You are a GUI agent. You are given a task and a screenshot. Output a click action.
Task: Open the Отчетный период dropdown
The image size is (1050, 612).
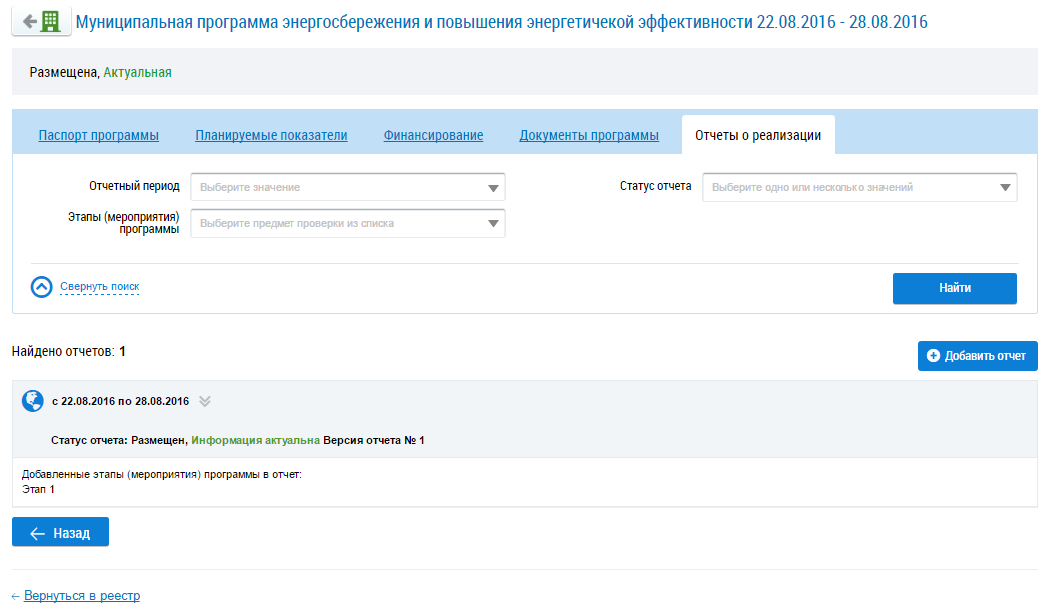[x=348, y=187]
